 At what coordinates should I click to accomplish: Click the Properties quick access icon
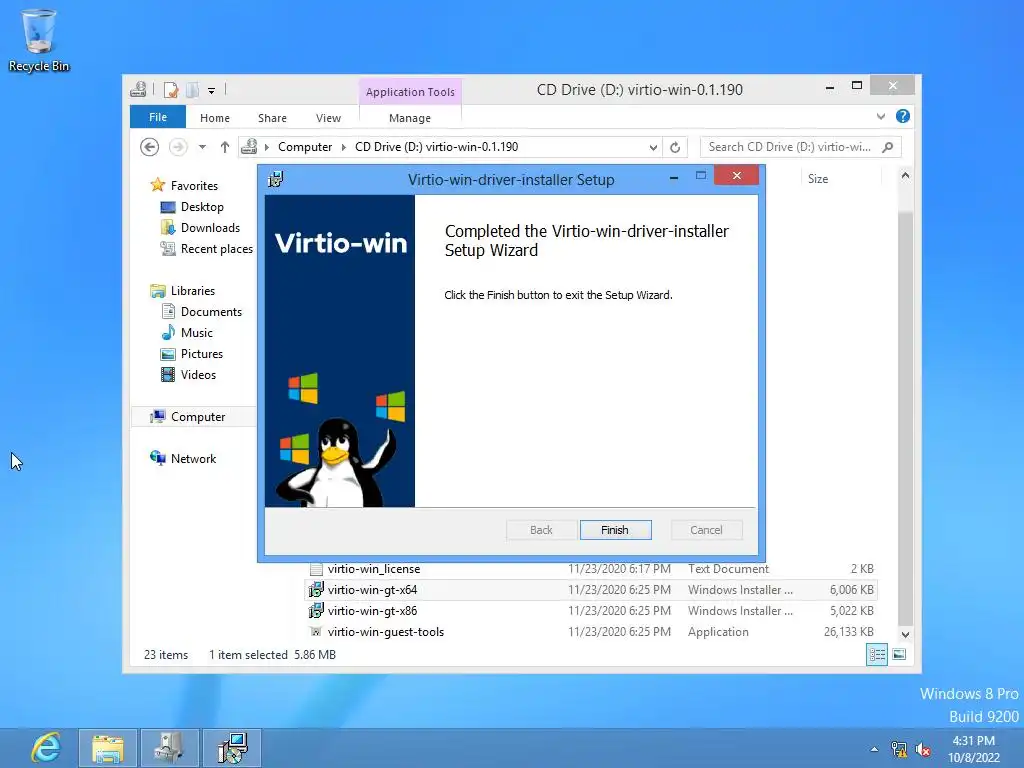click(171, 89)
